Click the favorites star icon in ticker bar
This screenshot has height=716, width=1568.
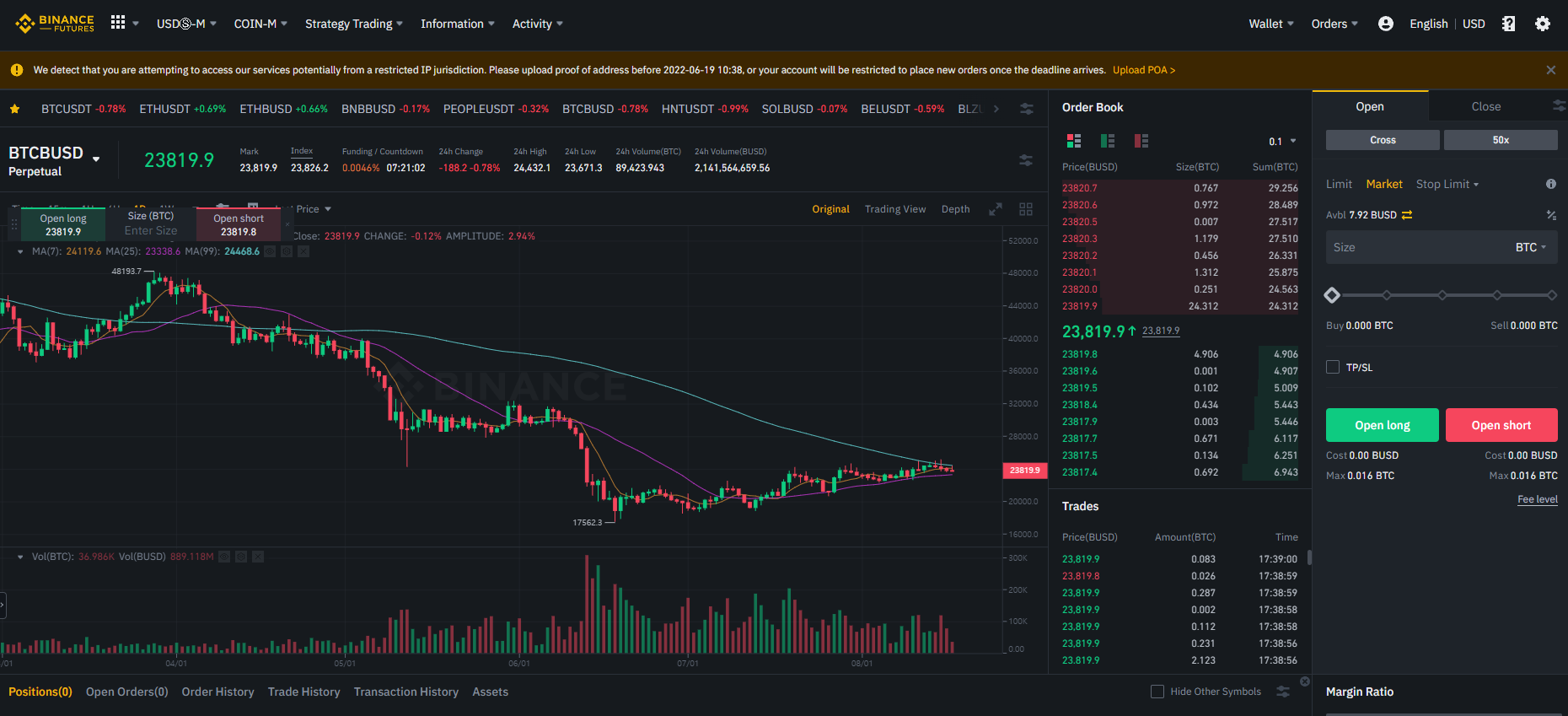pos(14,109)
